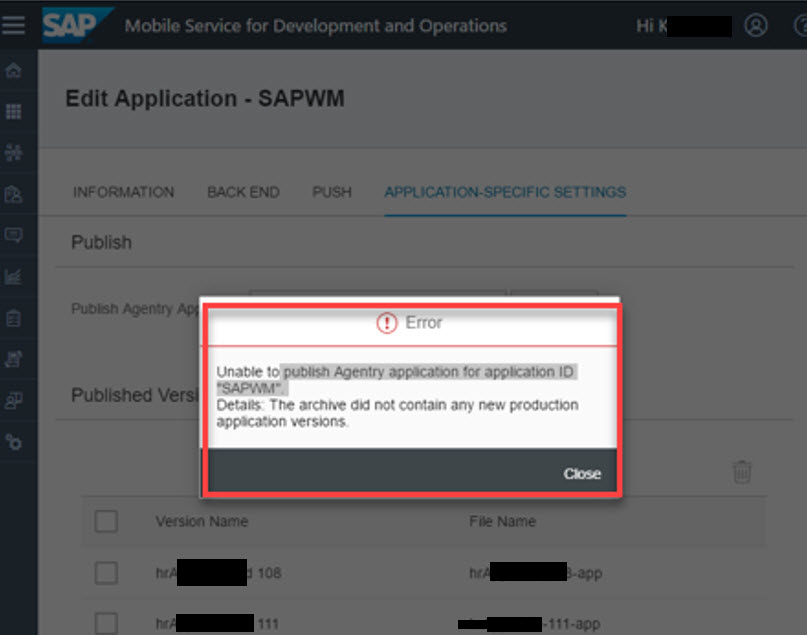Viewport: 807px width, 635px height.
Task: Click the Publish section heading
Action: click(101, 242)
